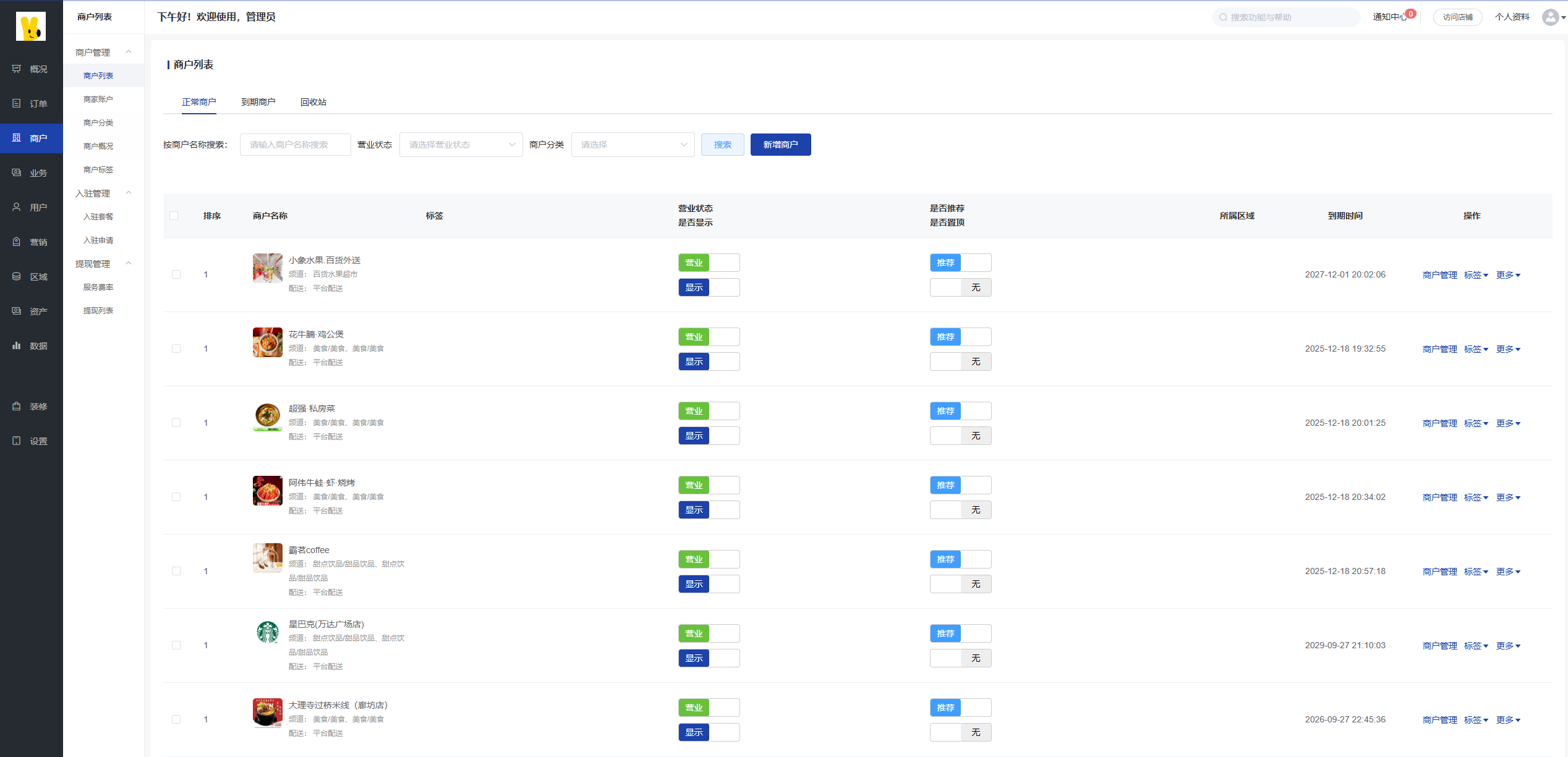Viewport: 1568px width, 757px height.
Task: Open the 数据 statistics sidebar icon
Action: pyautogui.click(x=17, y=345)
